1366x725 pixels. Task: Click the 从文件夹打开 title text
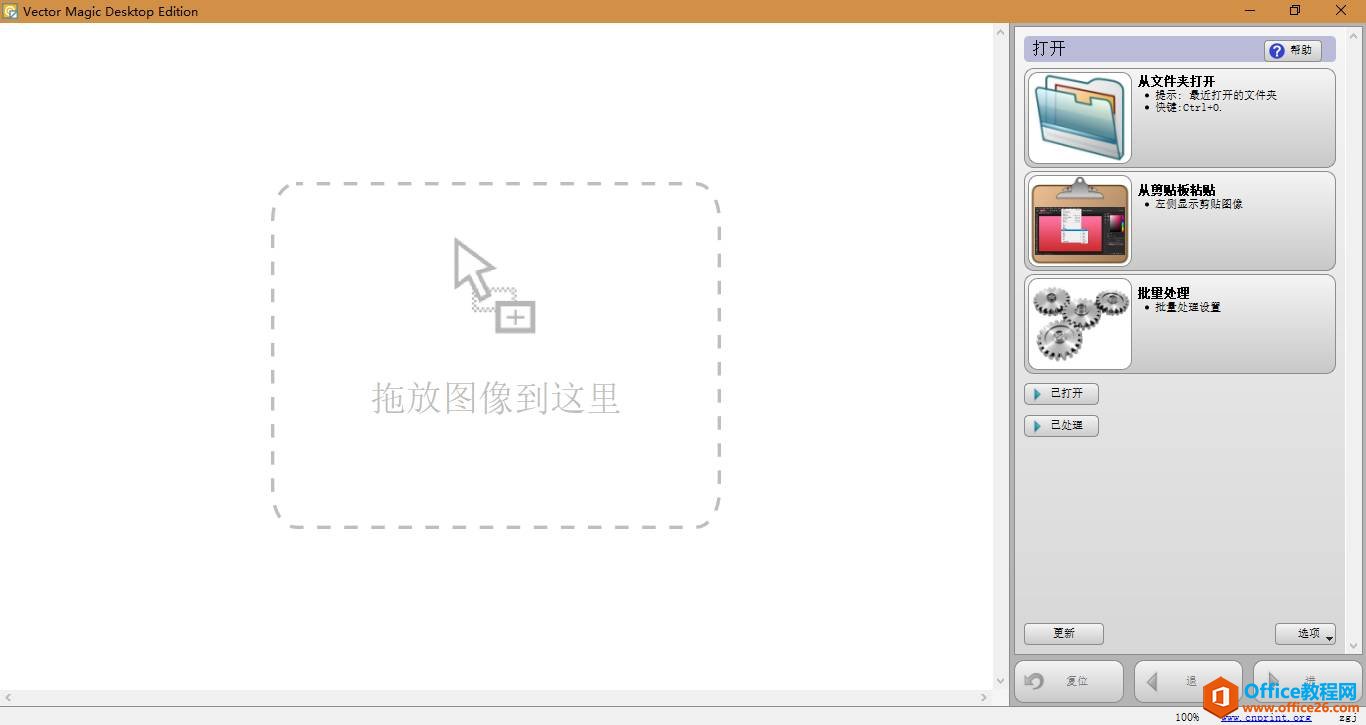point(1177,81)
